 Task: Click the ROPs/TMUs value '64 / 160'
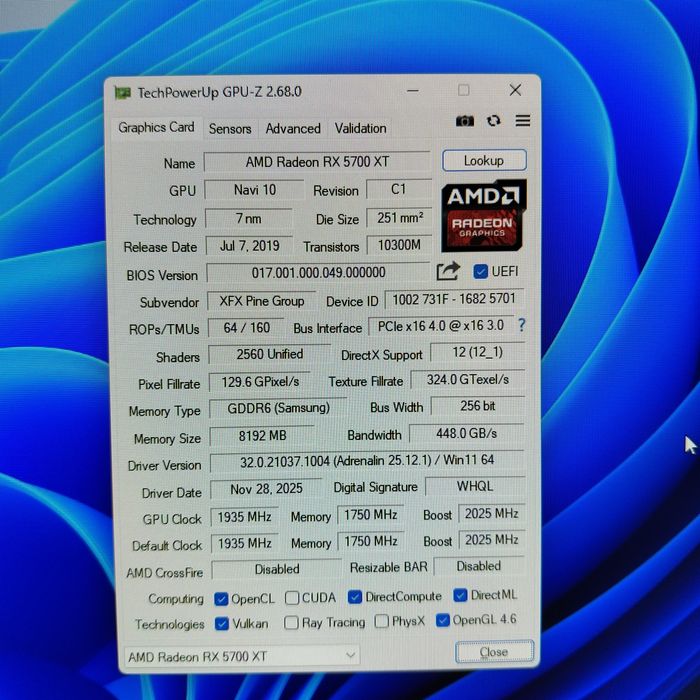246,328
